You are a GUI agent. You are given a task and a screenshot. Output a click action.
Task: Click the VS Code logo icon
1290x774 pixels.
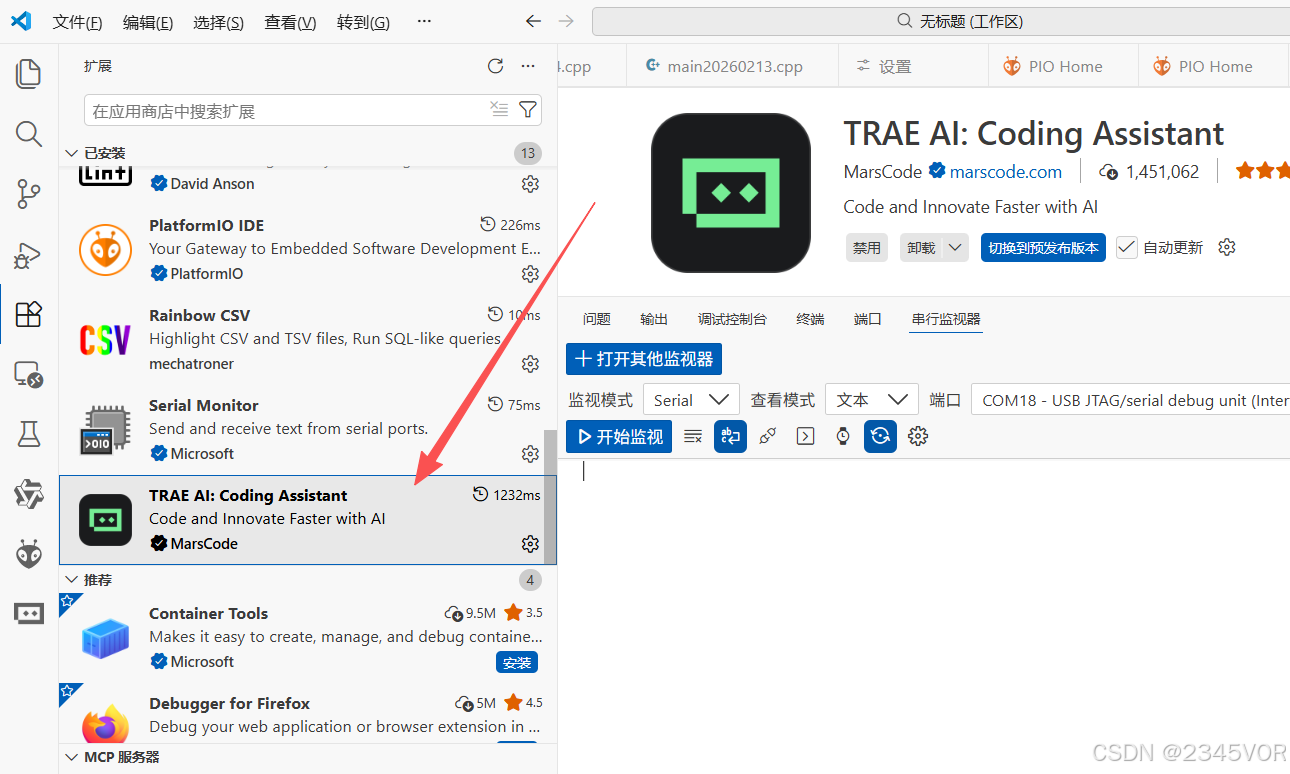(x=21, y=21)
